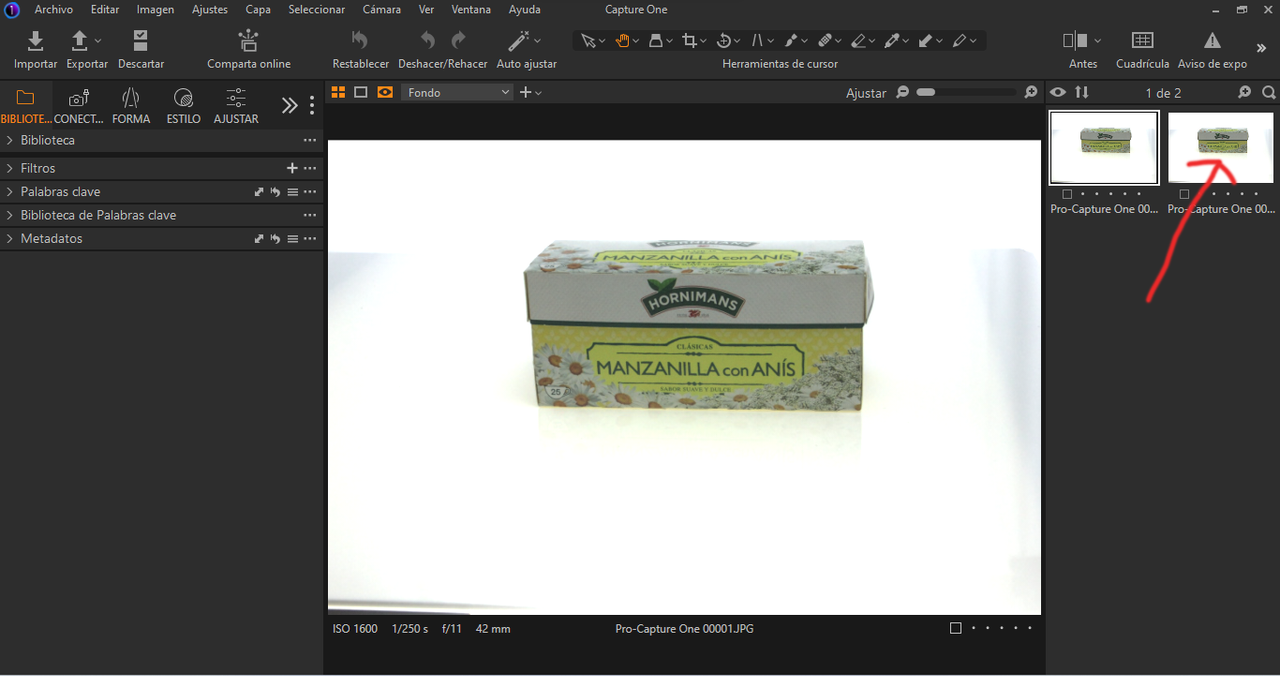
Task: Open the add layer plus dropdown
Action: point(530,92)
